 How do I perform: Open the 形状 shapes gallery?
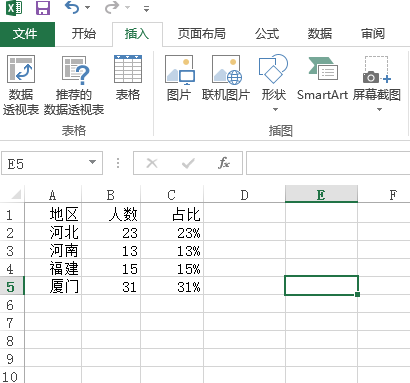273,78
